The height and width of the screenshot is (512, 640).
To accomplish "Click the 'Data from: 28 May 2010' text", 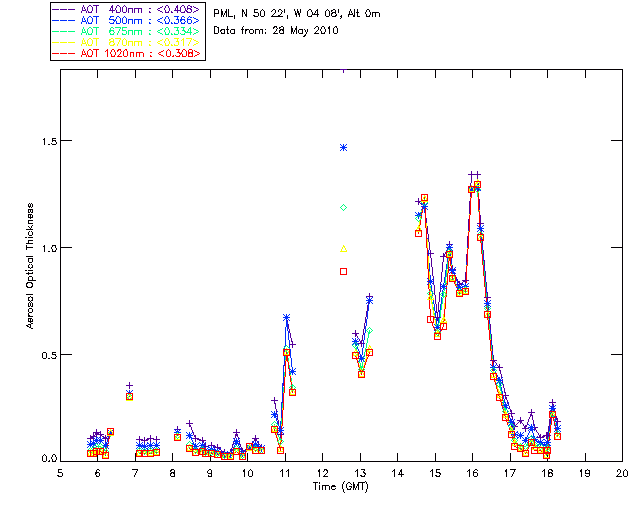I will pos(277,31).
